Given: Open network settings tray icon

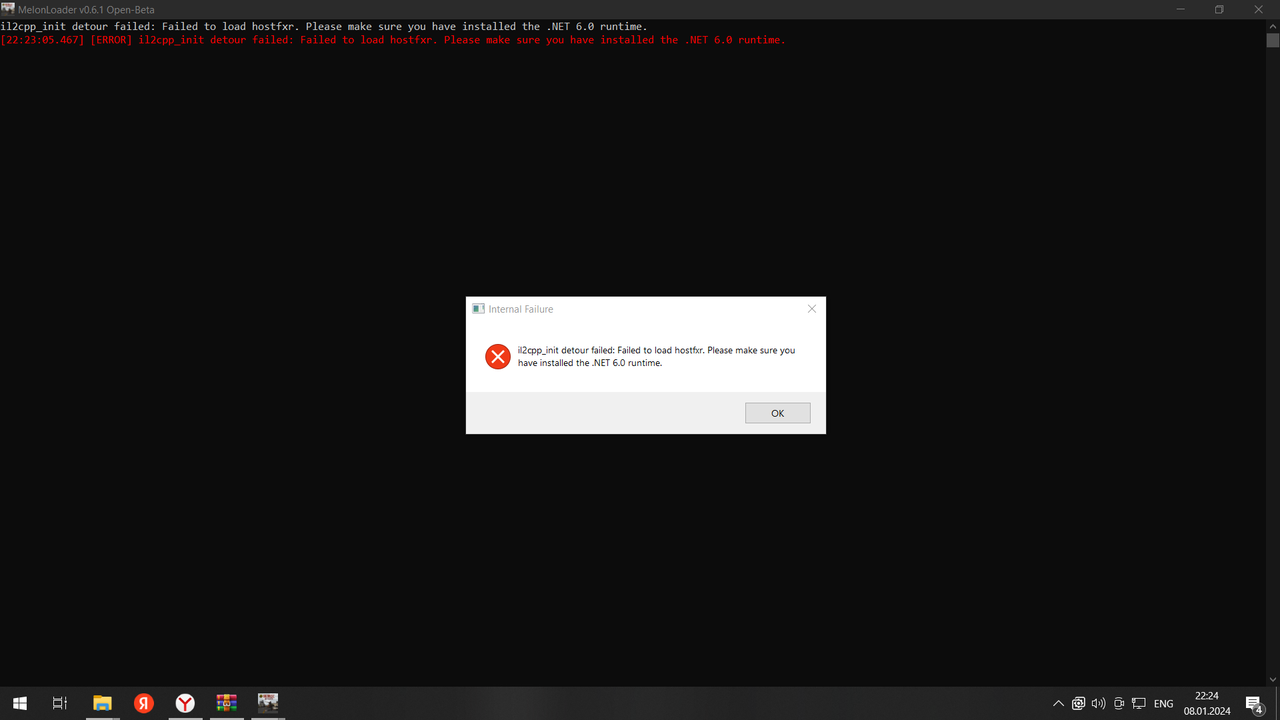Looking at the screenshot, I should click(x=1138, y=704).
